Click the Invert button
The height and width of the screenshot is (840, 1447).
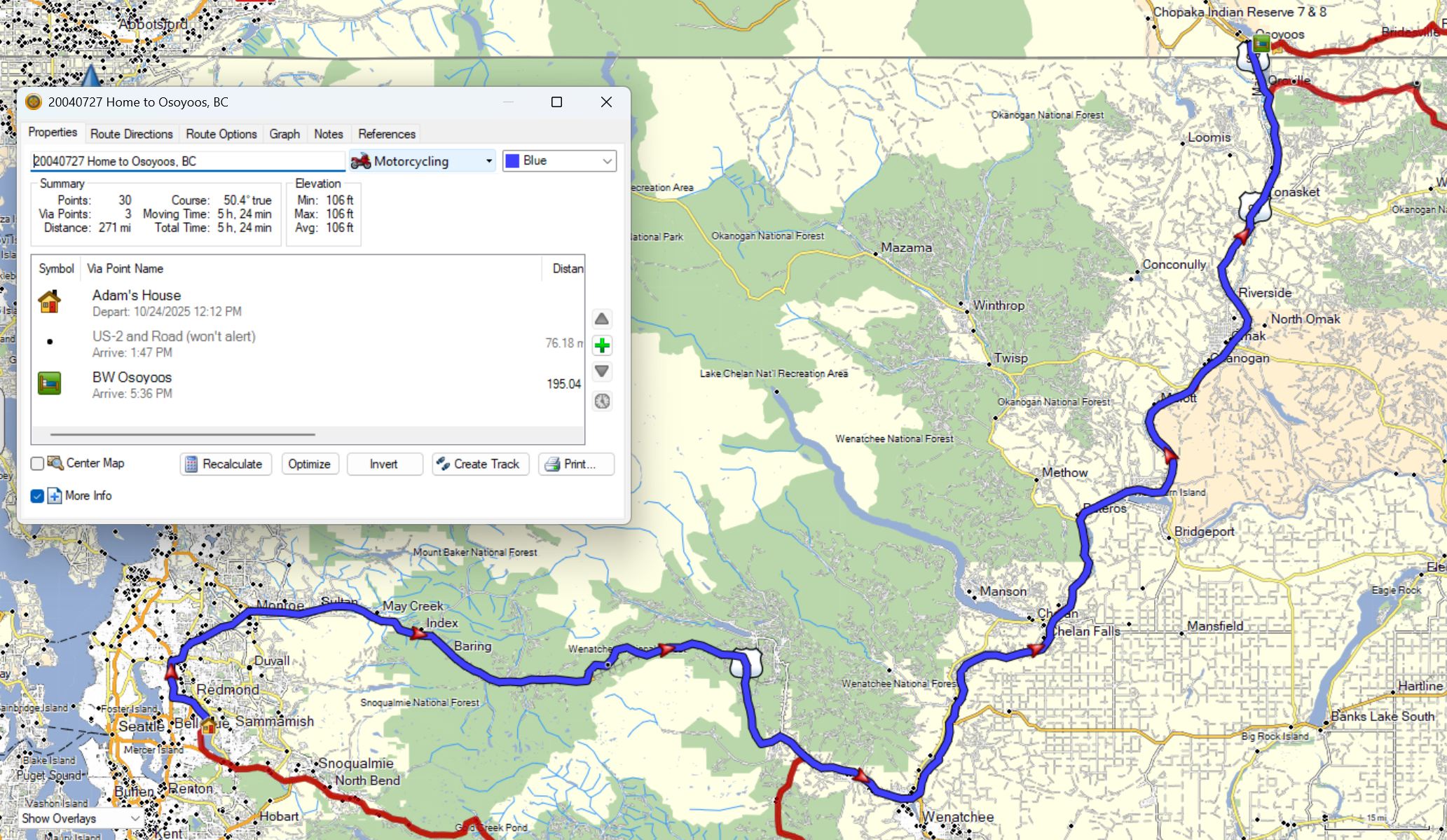point(384,464)
